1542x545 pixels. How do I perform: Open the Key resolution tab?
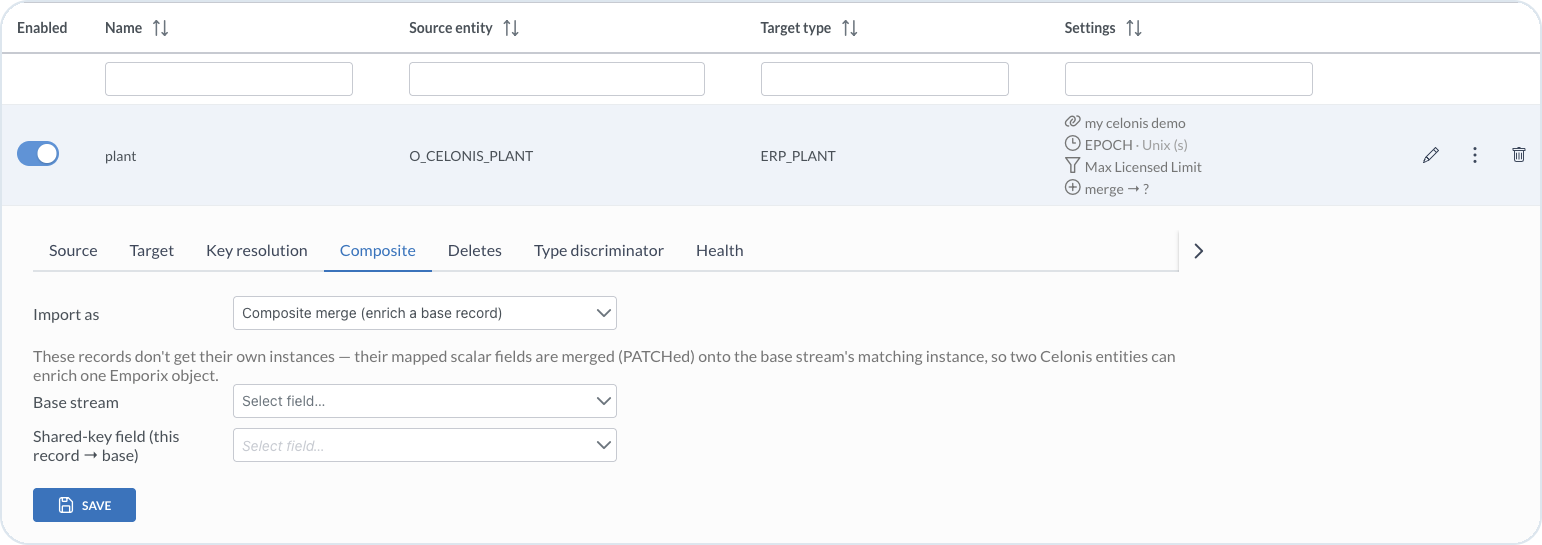[x=257, y=251]
